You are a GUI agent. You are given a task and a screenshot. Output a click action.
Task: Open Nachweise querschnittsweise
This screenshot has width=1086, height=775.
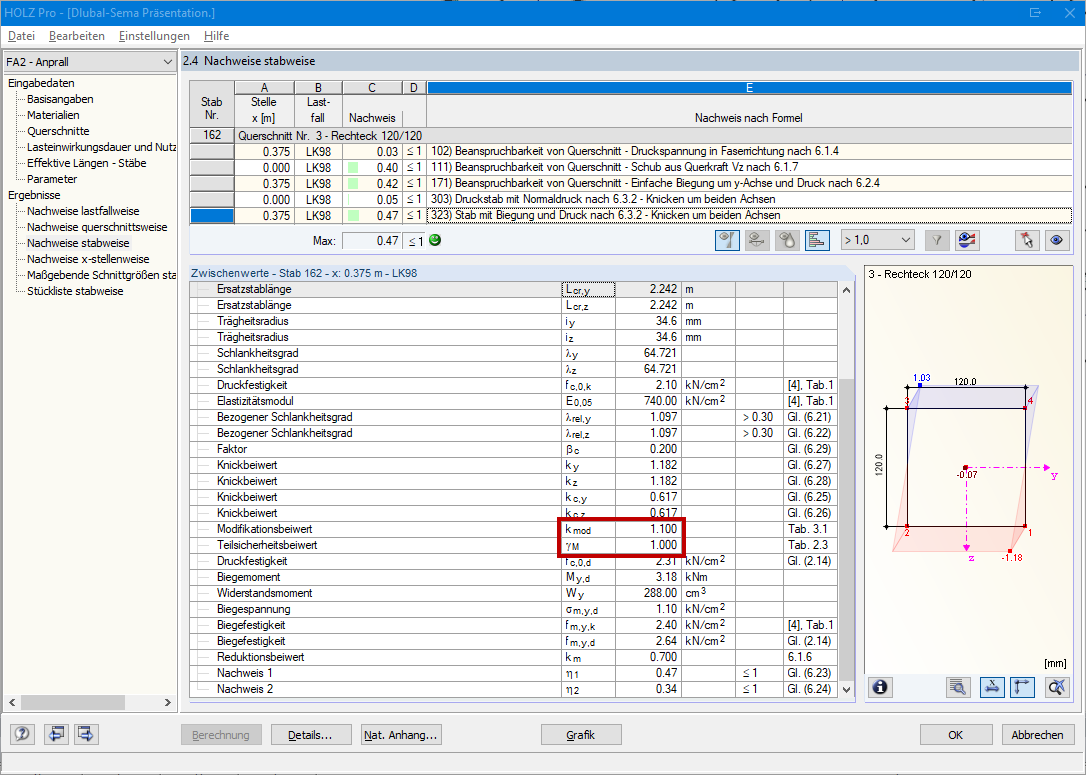pyautogui.click(x=97, y=226)
